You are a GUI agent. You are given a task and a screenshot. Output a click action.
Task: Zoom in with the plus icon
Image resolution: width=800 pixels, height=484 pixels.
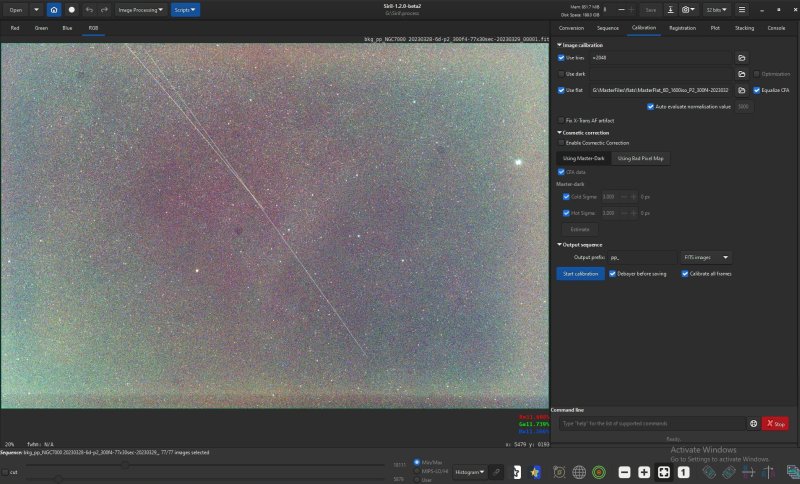tap(644, 472)
